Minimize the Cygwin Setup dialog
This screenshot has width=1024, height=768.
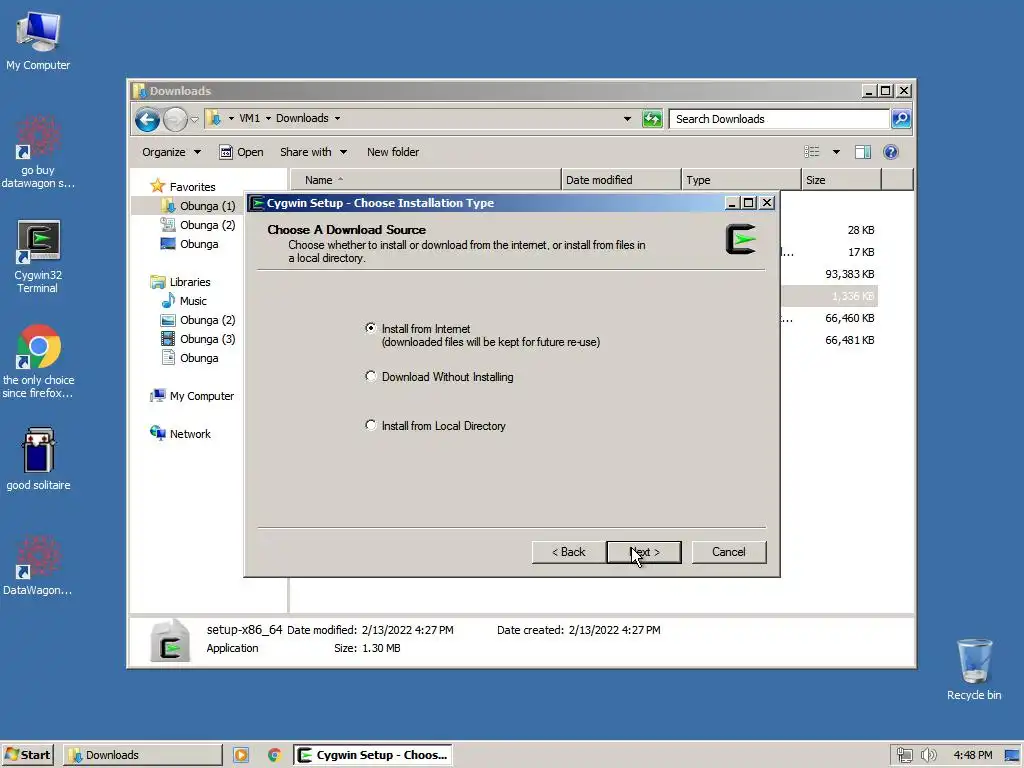[x=731, y=203]
